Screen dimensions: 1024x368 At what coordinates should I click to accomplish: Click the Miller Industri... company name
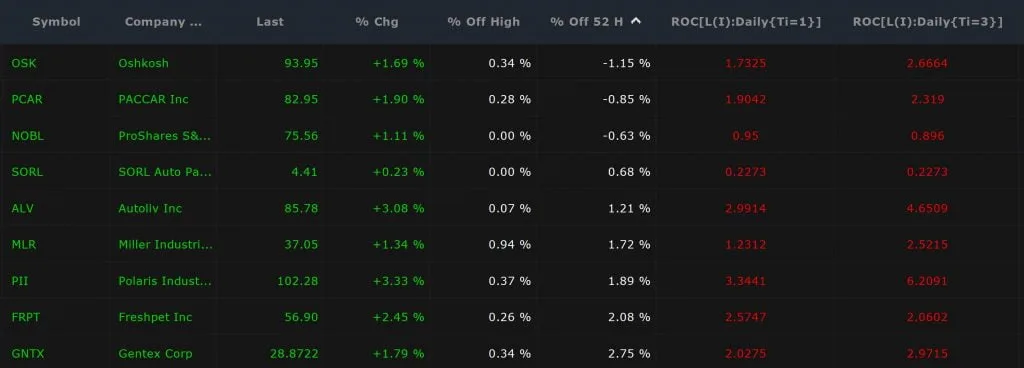pyautogui.click(x=165, y=245)
